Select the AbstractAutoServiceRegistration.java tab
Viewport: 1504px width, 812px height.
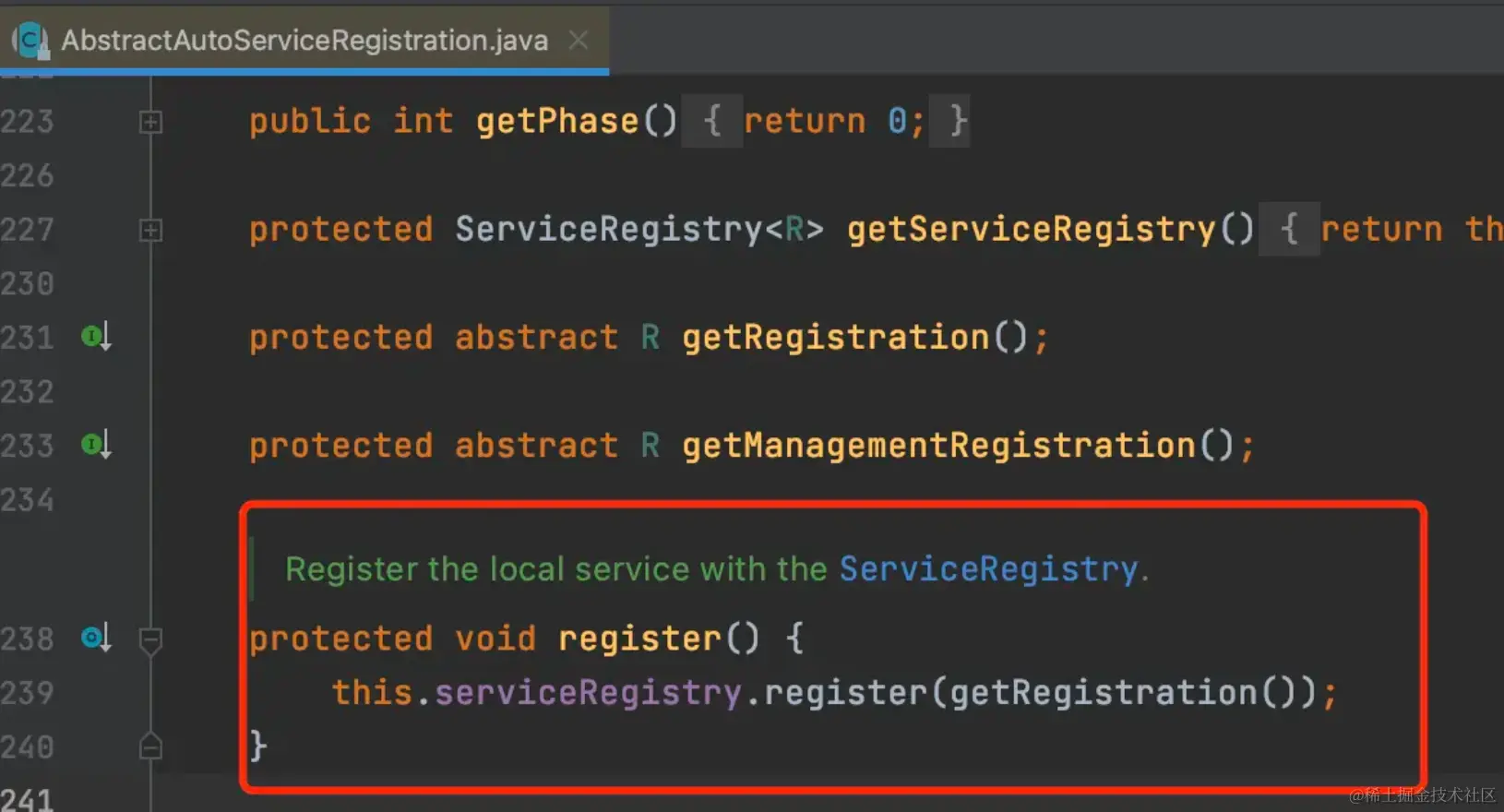click(x=304, y=40)
